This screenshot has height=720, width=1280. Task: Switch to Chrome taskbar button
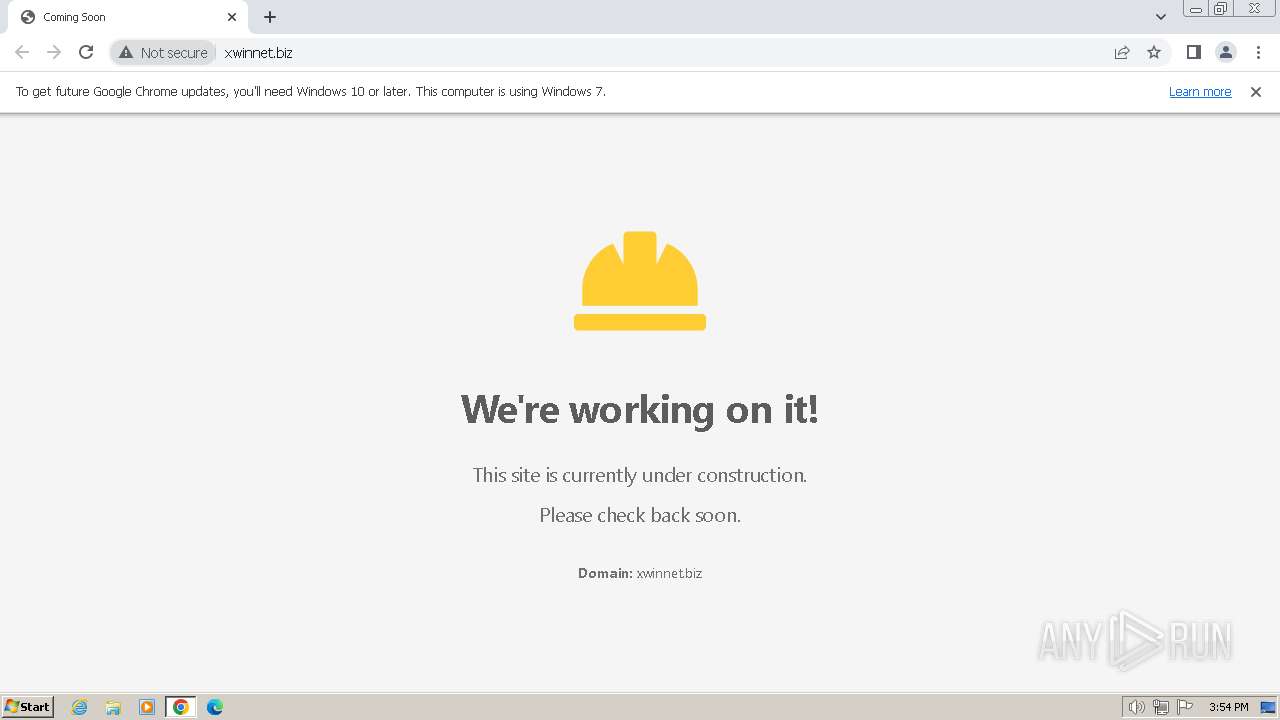click(181, 707)
